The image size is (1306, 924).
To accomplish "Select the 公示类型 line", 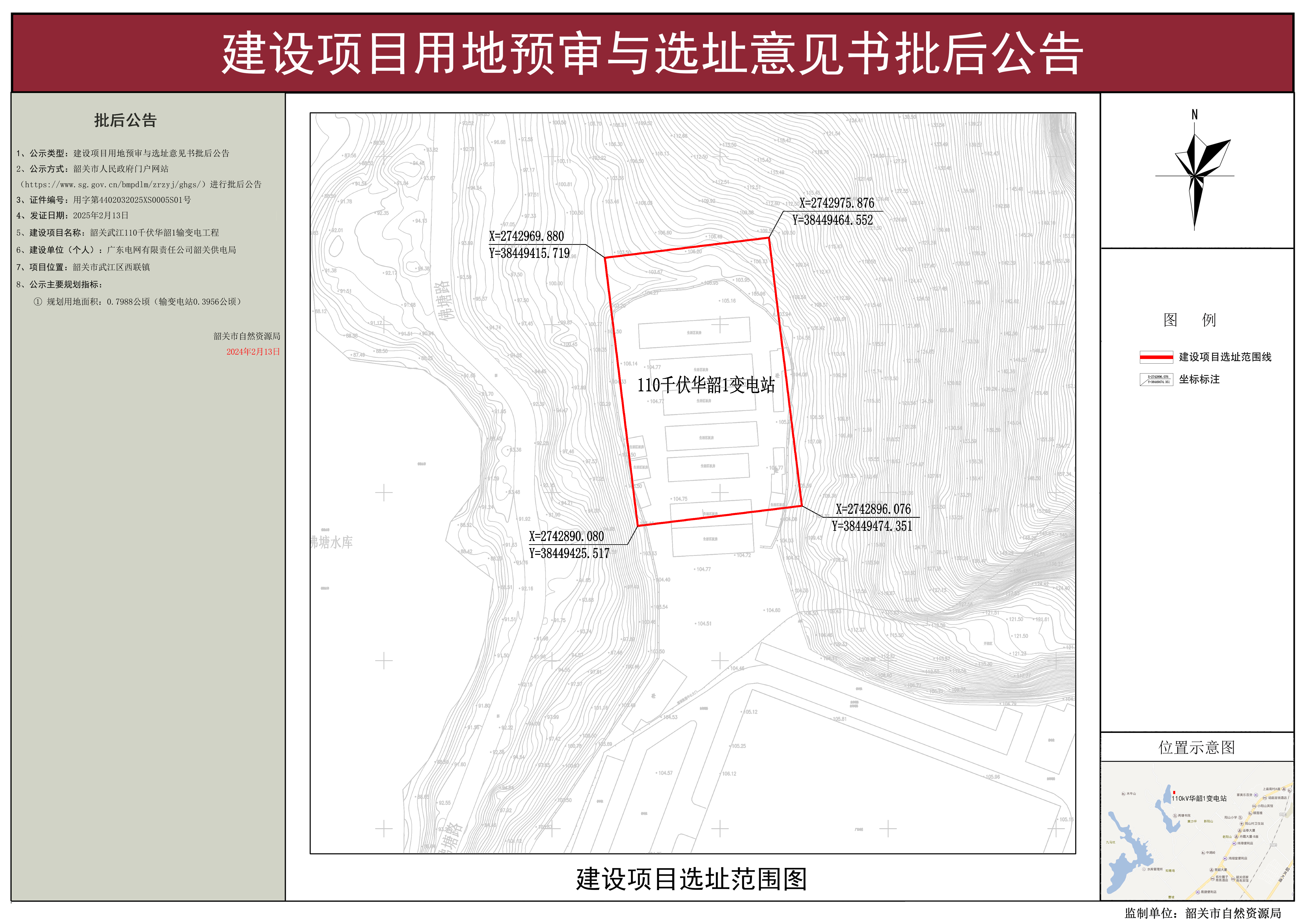I will (123, 154).
